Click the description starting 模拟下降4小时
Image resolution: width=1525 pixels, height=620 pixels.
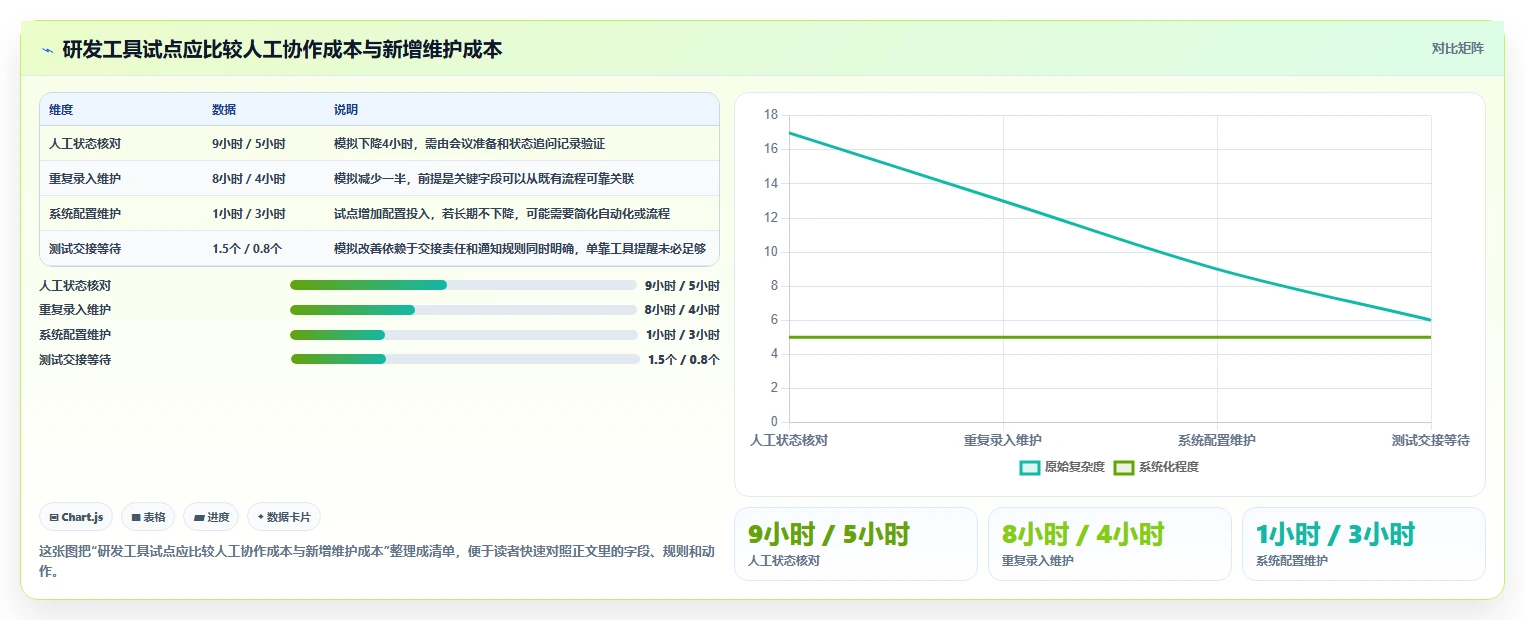pyautogui.click(x=469, y=144)
